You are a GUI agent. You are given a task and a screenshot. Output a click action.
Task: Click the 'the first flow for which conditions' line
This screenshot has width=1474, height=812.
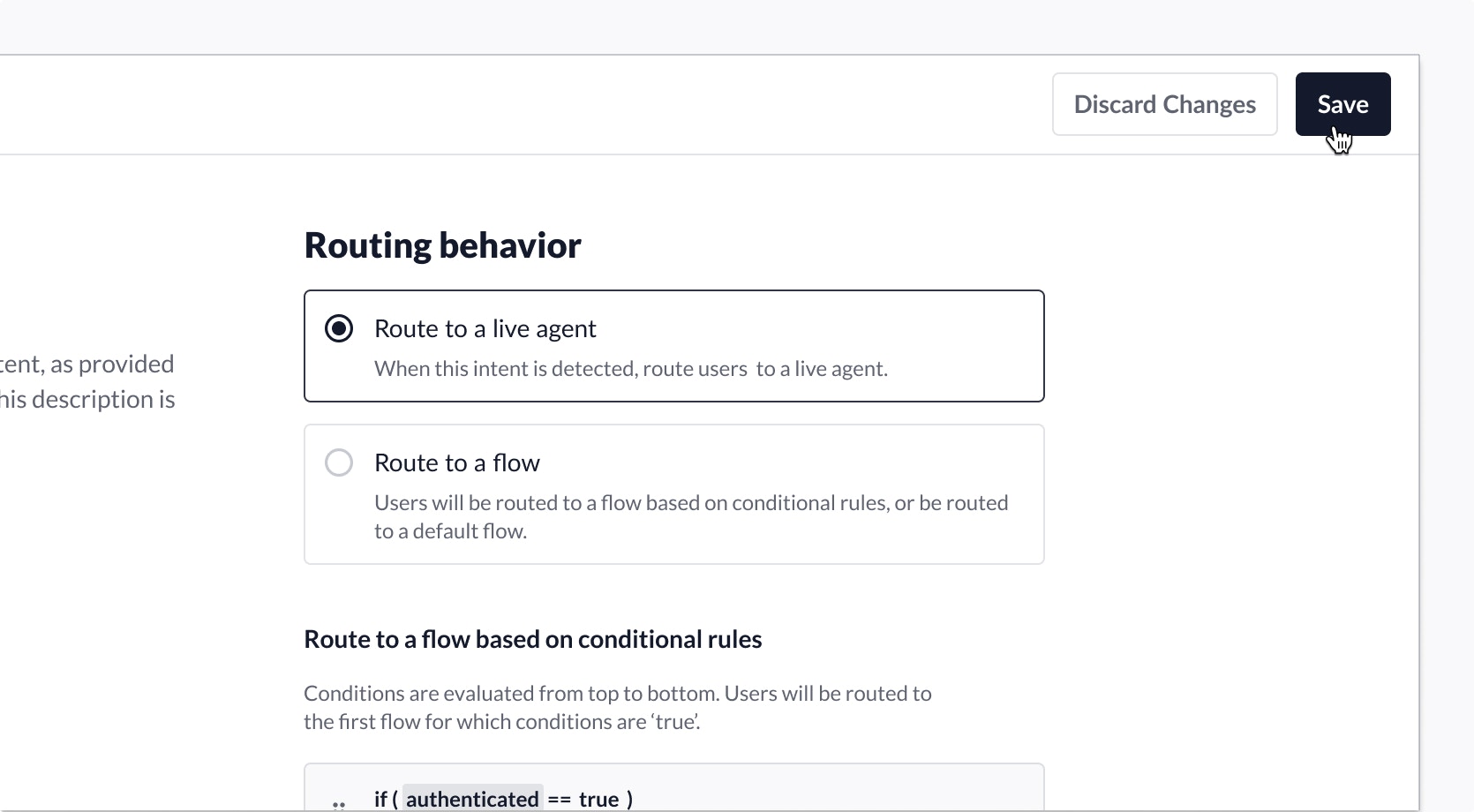[x=501, y=722]
